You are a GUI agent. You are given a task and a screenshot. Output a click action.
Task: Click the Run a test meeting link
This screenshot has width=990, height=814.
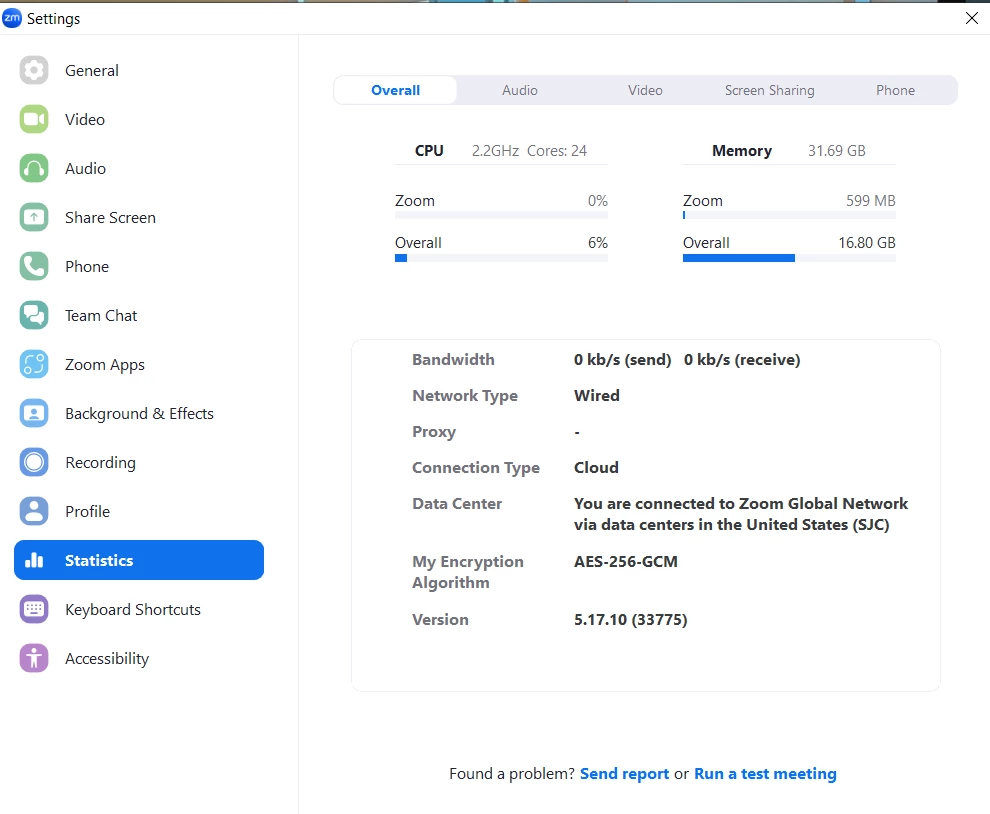[765, 774]
